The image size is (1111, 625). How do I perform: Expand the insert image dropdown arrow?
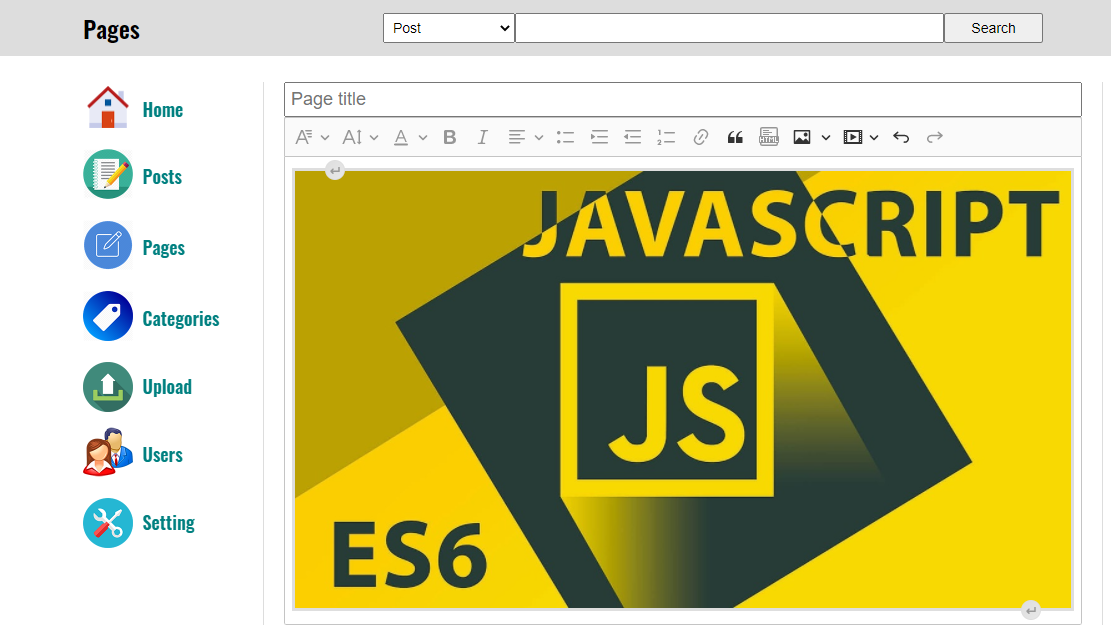(x=825, y=138)
